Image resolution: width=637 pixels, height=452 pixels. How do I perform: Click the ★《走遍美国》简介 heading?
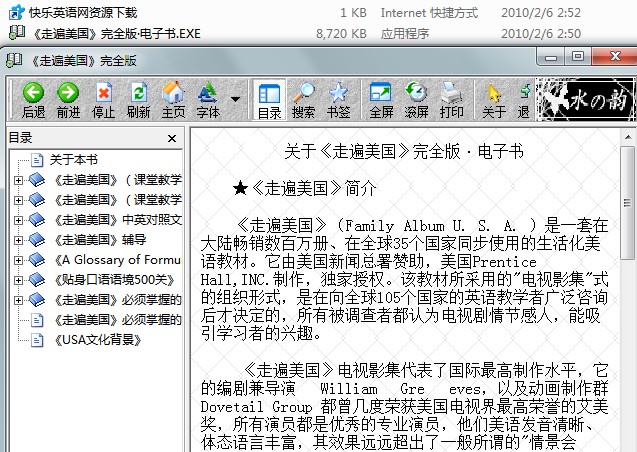click(305, 188)
